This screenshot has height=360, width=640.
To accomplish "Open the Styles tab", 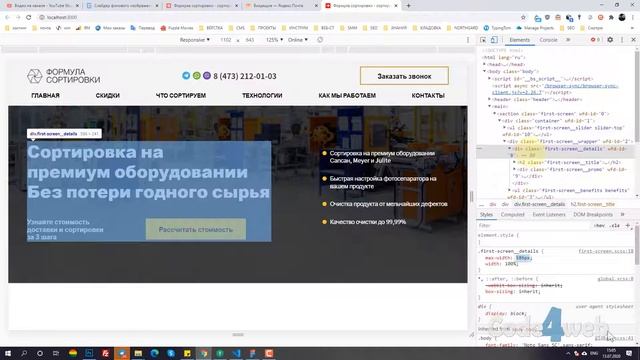I will pyautogui.click(x=486, y=215).
